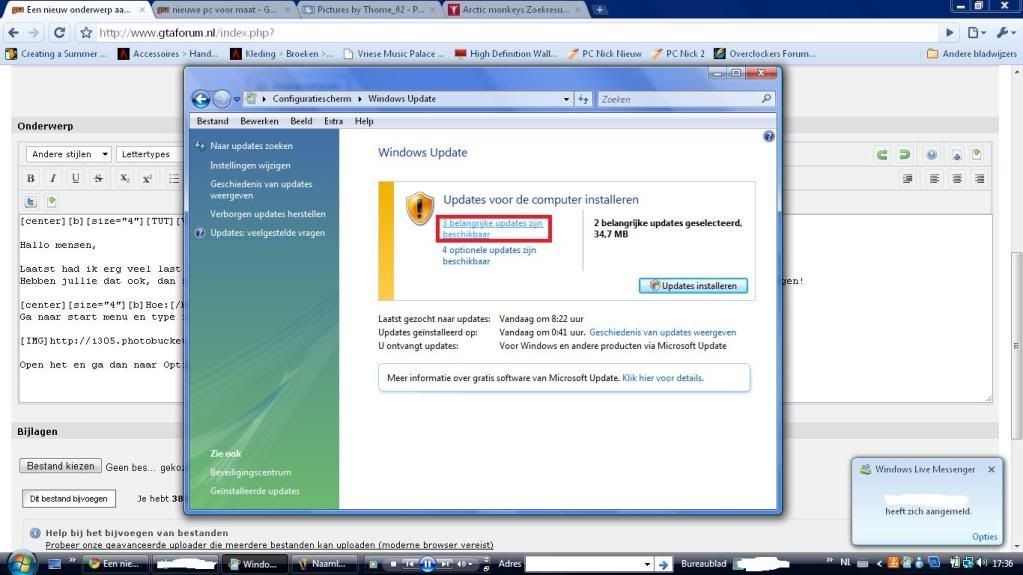Bookmark this page with the star icon

pyautogui.click(x=86, y=33)
